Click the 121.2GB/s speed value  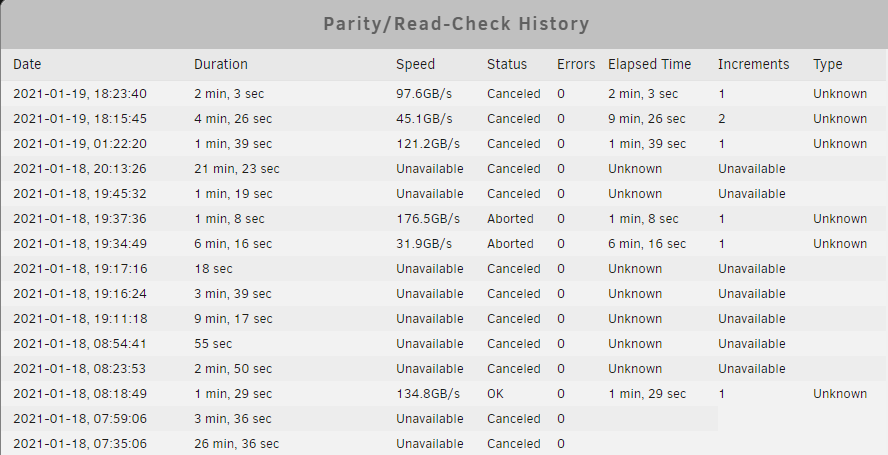coord(428,143)
